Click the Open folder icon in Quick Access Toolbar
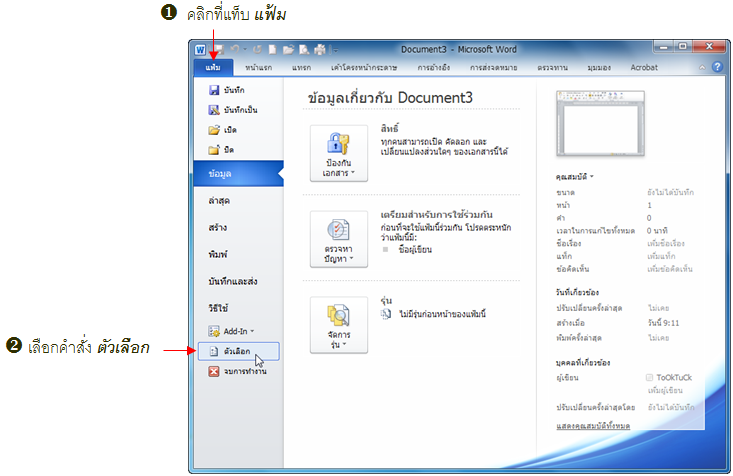 click(x=288, y=49)
